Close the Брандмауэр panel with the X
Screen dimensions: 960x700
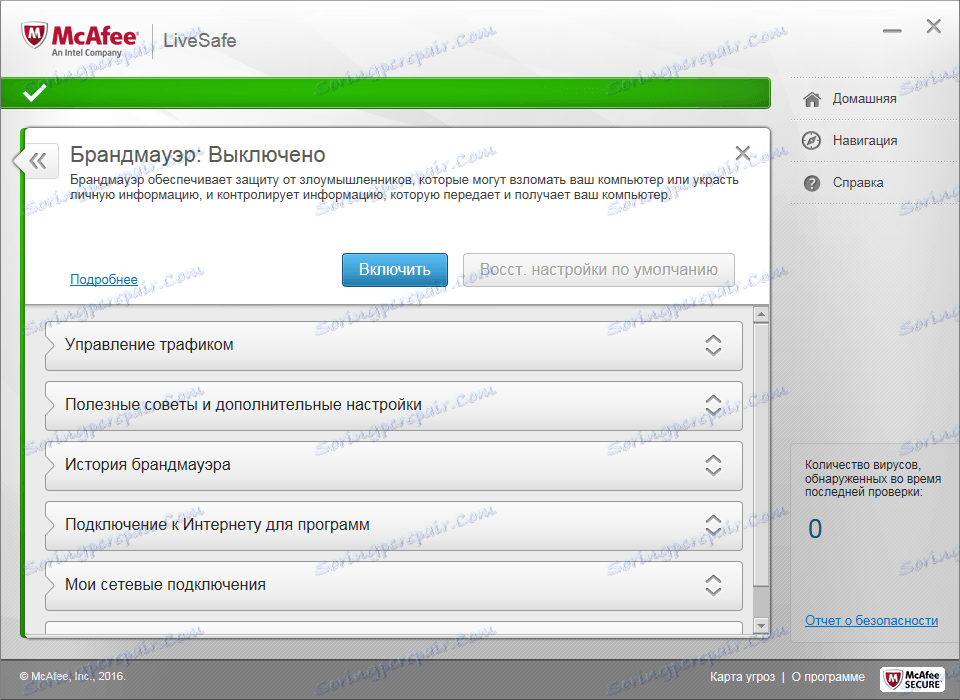click(743, 153)
